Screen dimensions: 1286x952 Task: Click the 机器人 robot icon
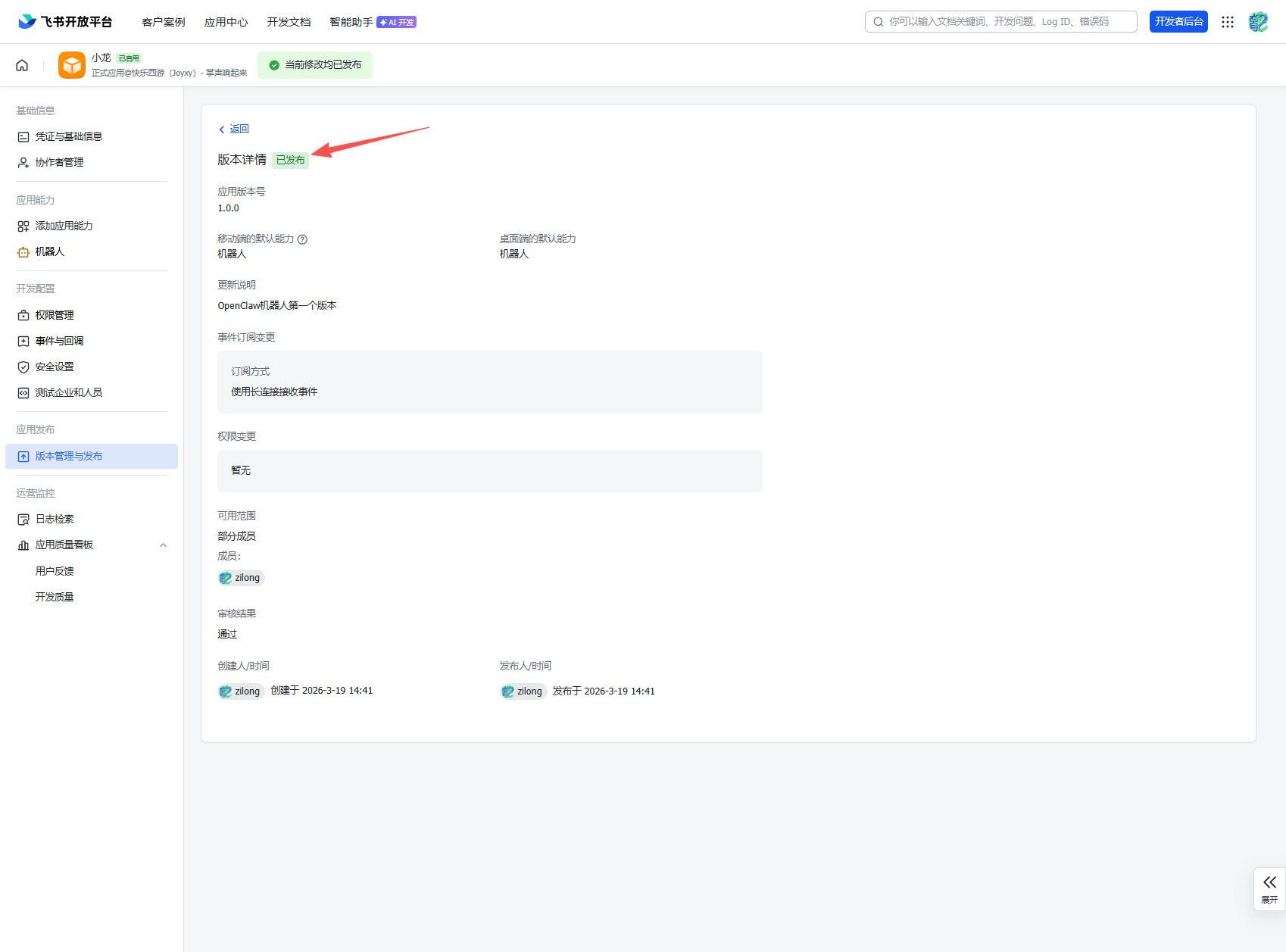23,252
